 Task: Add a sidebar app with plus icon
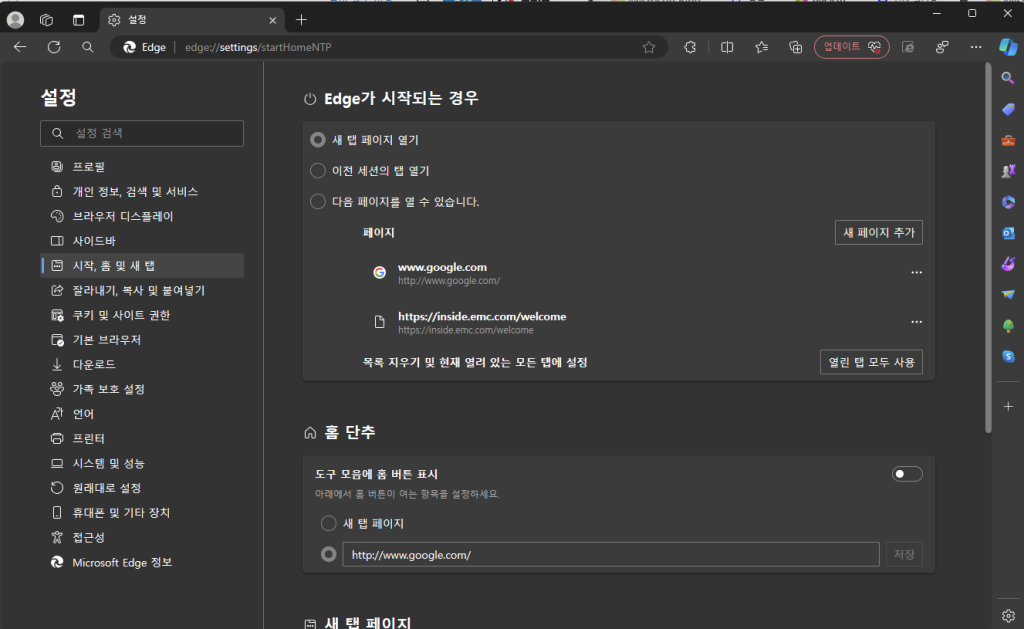[1008, 407]
